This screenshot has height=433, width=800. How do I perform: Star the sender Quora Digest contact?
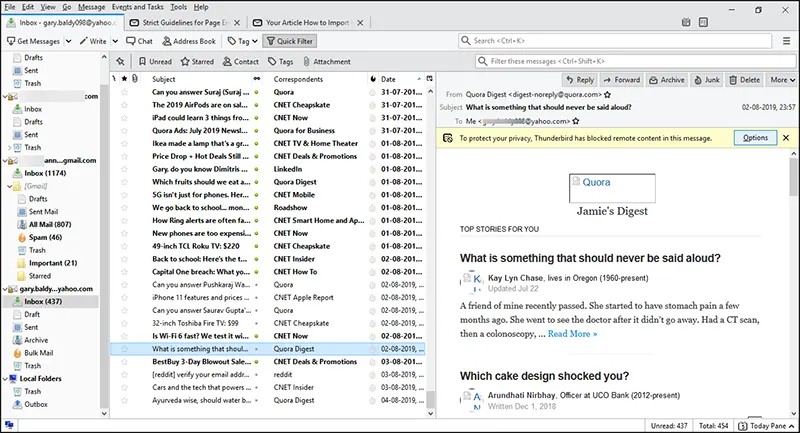pos(607,94)
